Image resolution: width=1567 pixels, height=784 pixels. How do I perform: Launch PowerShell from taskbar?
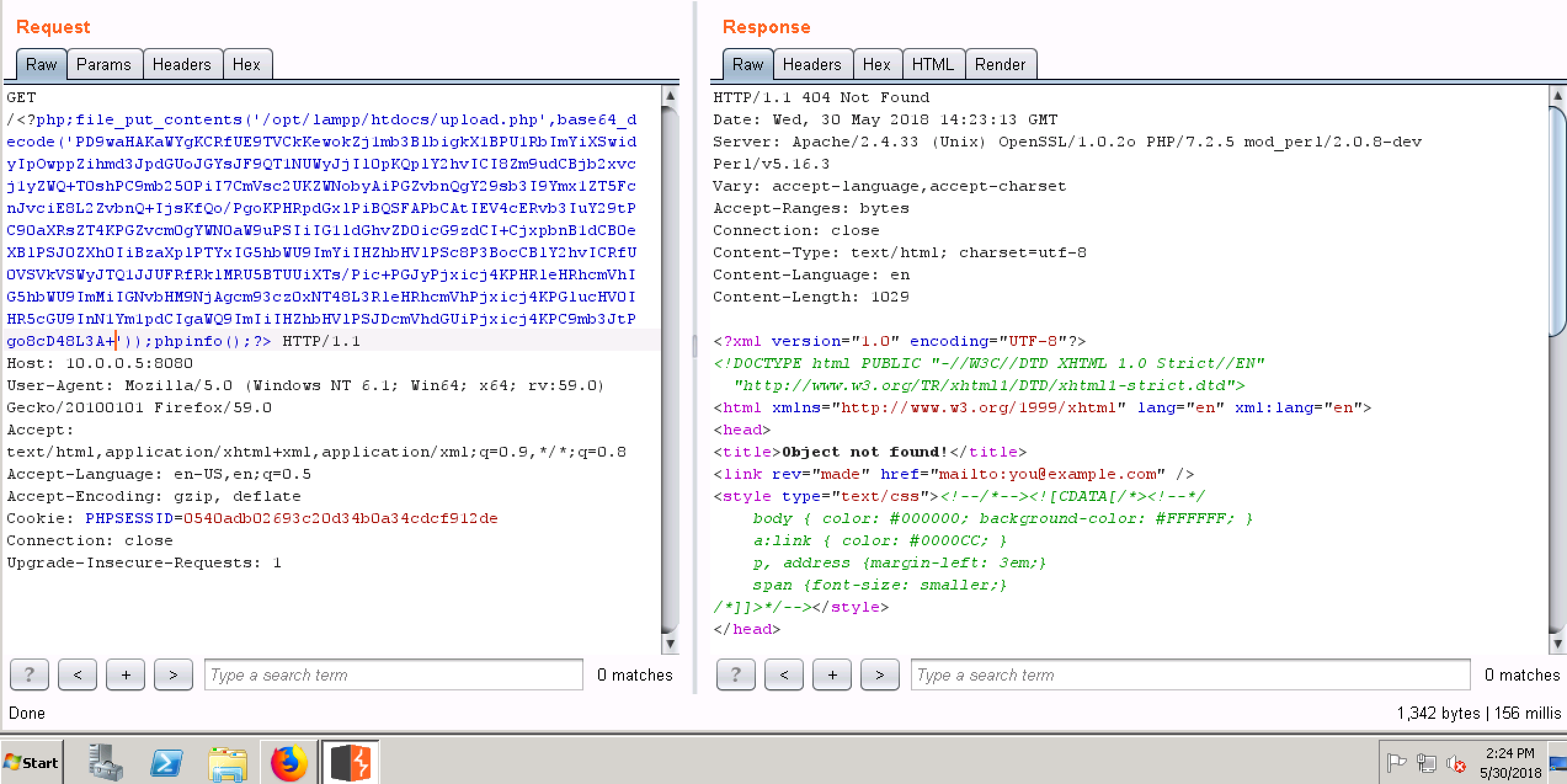point(166,762)
